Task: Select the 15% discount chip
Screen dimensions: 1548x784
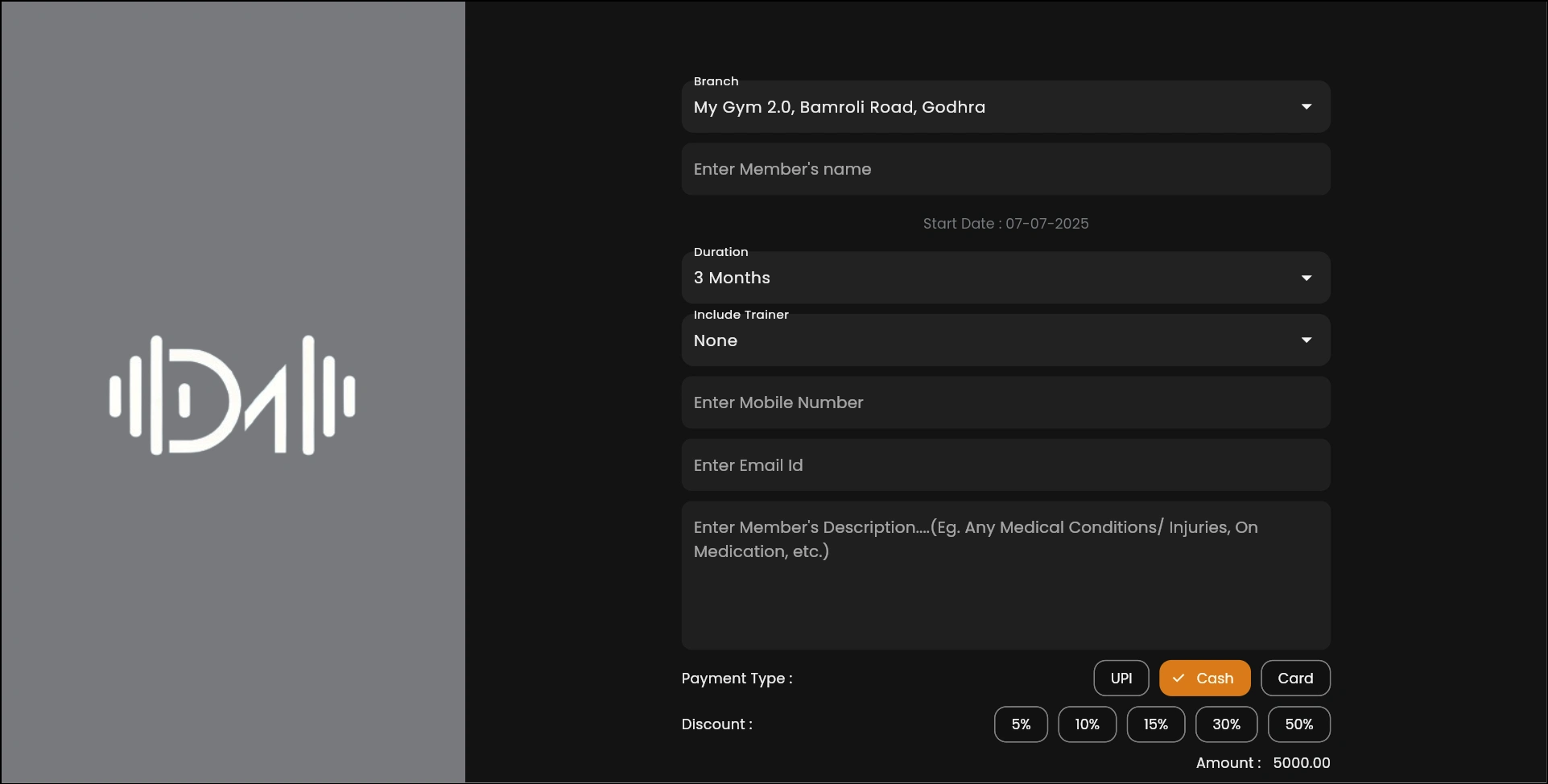Action: click(x=1155, y=724)
